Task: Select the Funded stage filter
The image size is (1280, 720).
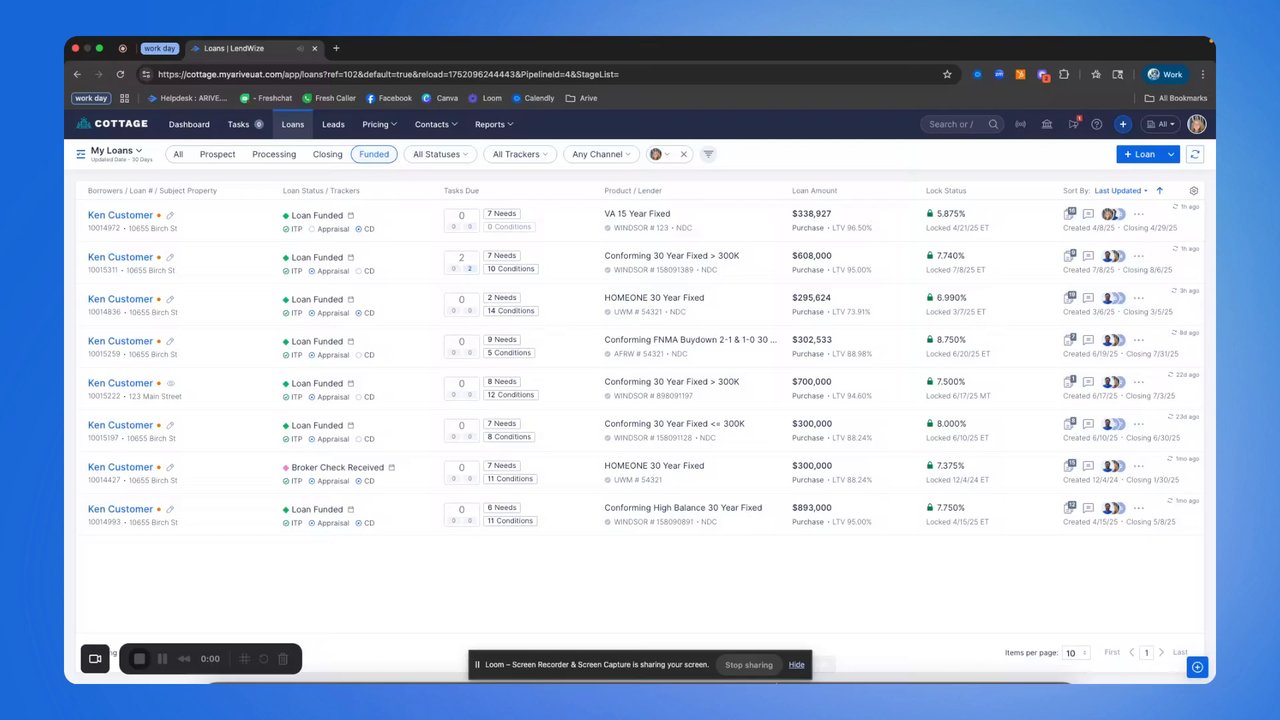Action: pyautogui.click(x=374, y=154)
